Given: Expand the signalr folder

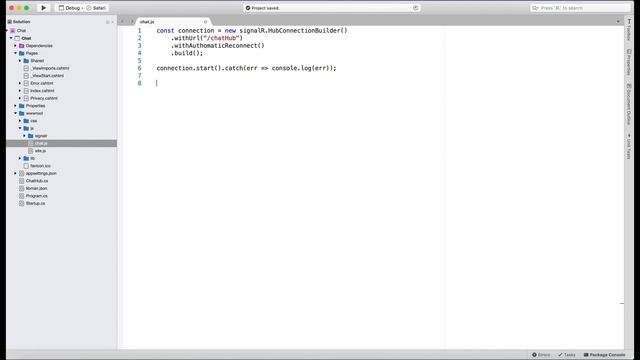Looking at the screenshot, I should [24, 136].
